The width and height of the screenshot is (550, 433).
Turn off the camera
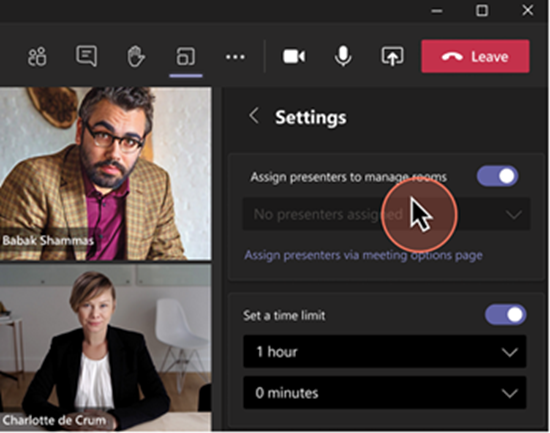click(294, 56)
